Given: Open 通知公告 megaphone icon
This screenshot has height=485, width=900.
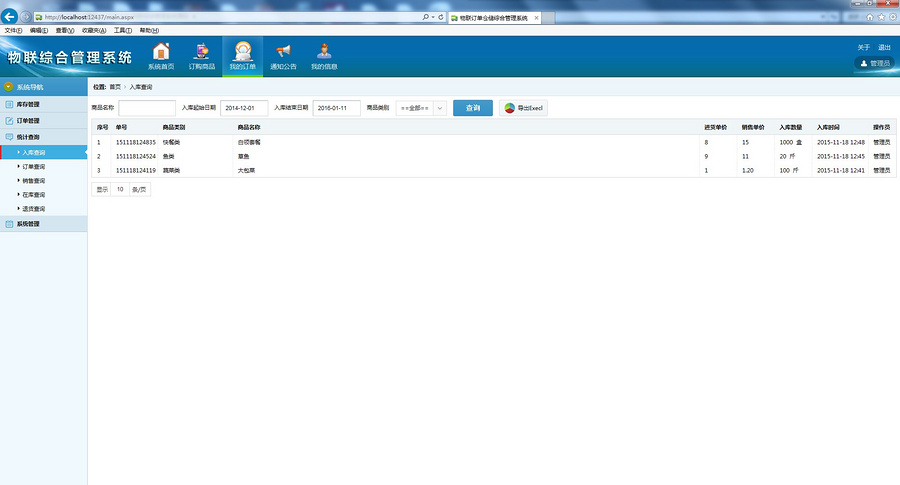Looking at the screenshot, I should tap(283, 56).
